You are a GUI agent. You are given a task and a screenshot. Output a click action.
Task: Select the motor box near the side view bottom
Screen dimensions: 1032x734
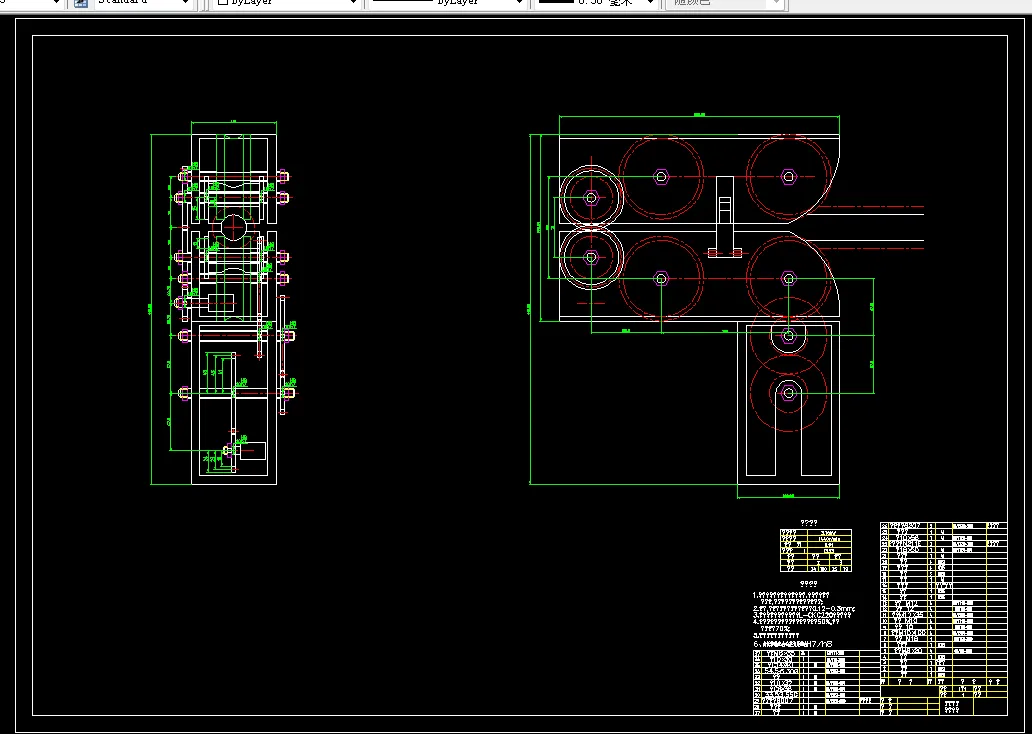(x=253, y=450)
